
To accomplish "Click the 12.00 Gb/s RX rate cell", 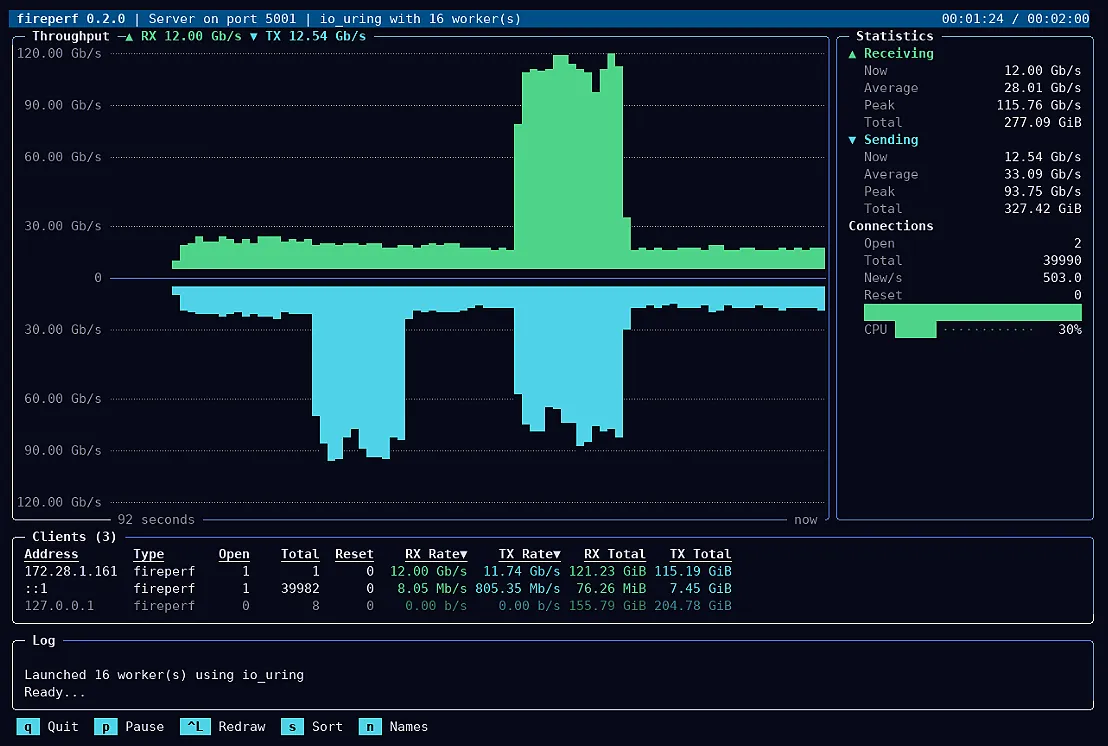I will tap(428, 571).
